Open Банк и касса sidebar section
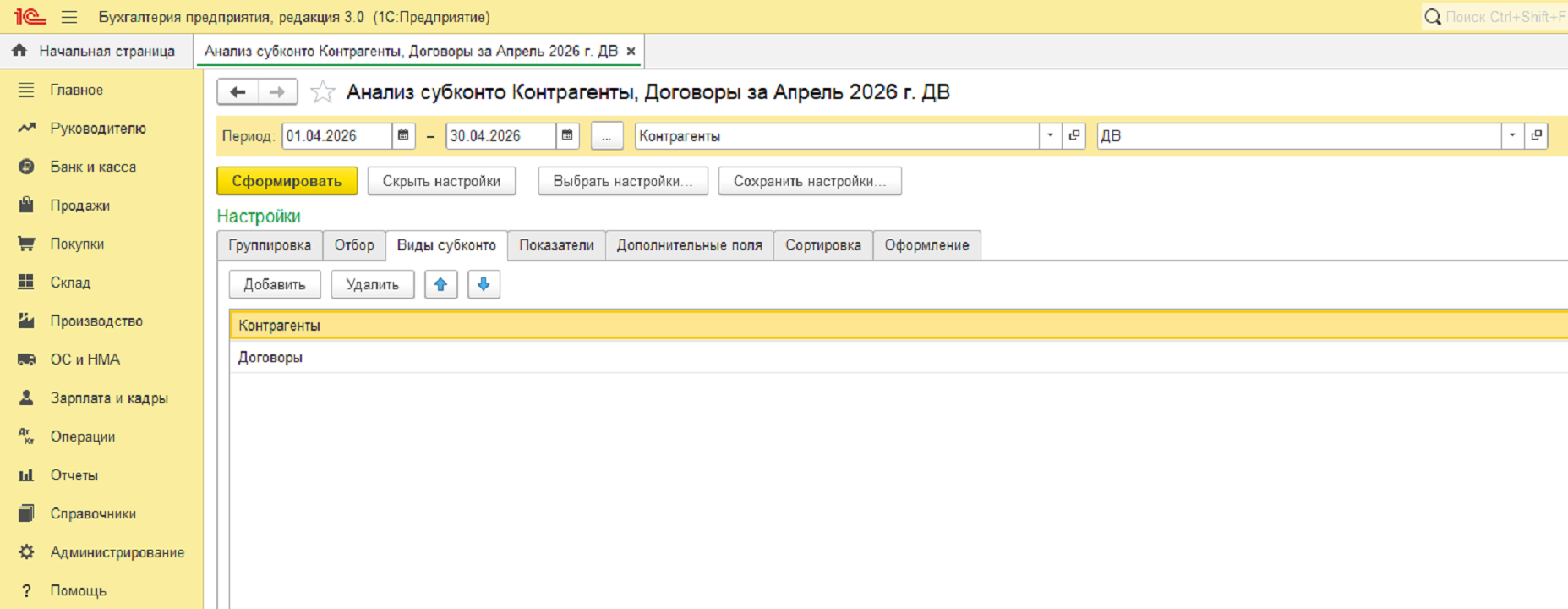1568x609 pixels. point(93,167)
